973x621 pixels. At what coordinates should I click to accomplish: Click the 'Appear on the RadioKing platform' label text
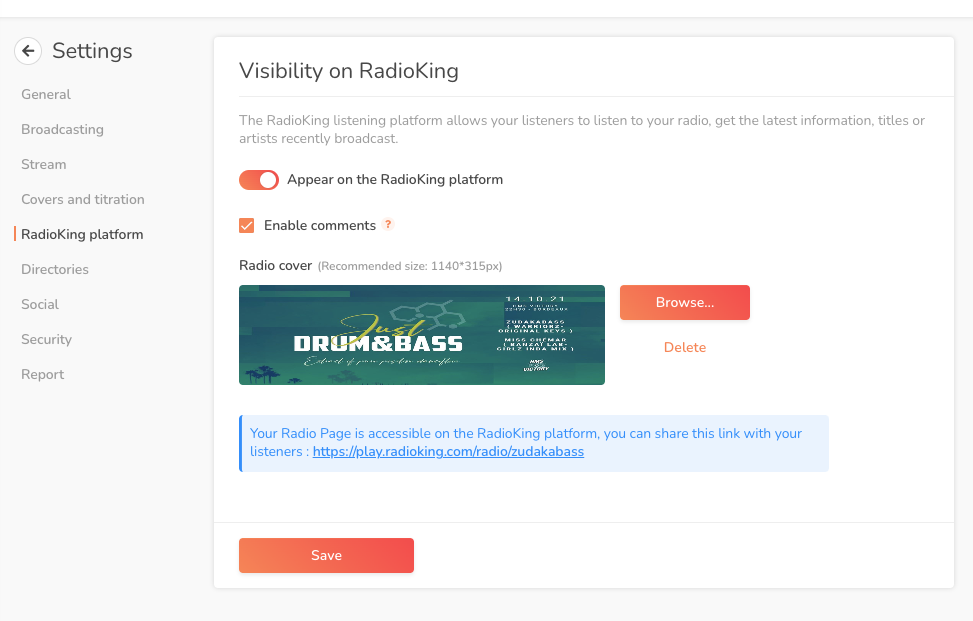pos(395,179)
